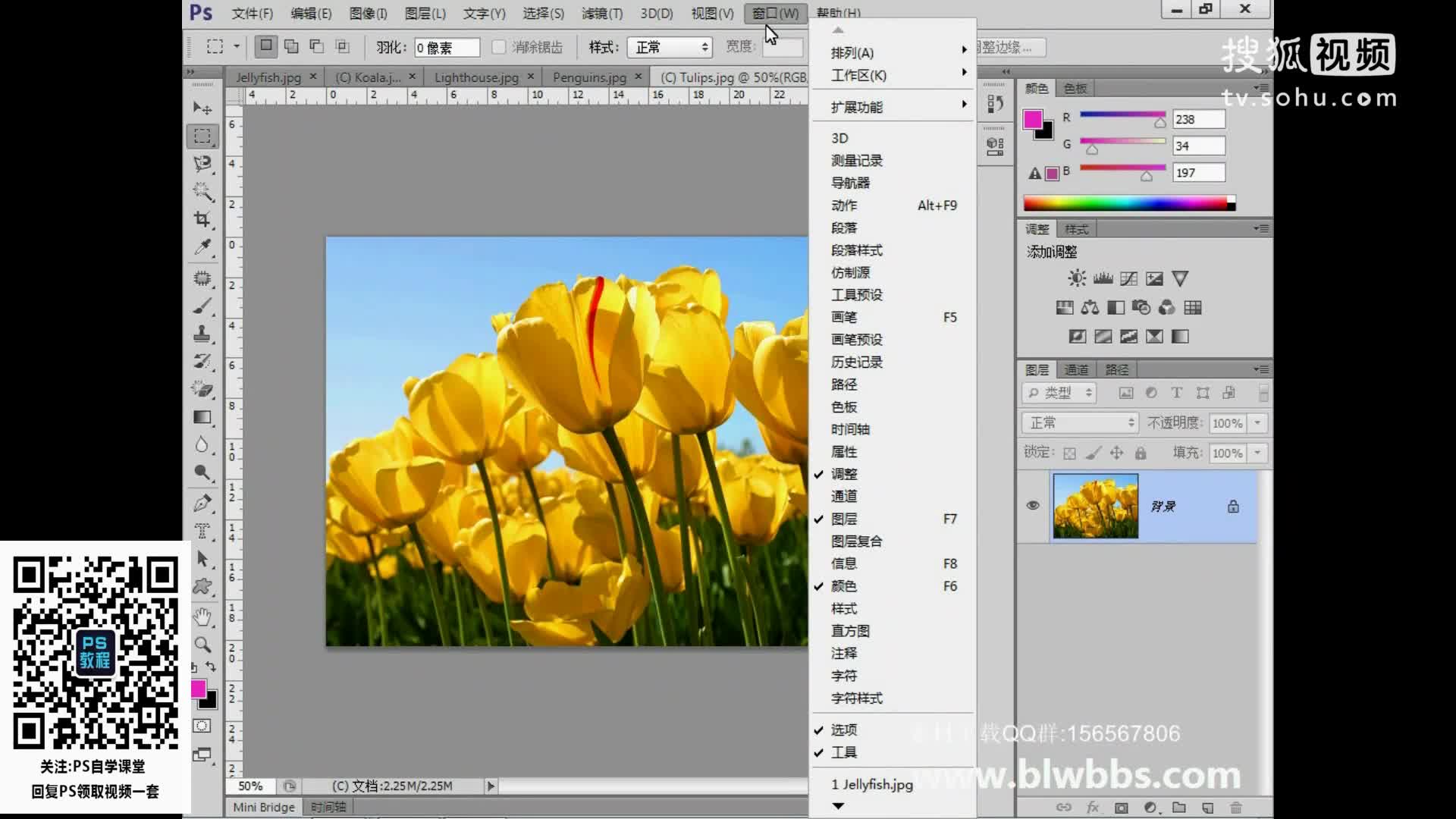
Task: Select the Zoom tool
Action: [x=202, y=645]
